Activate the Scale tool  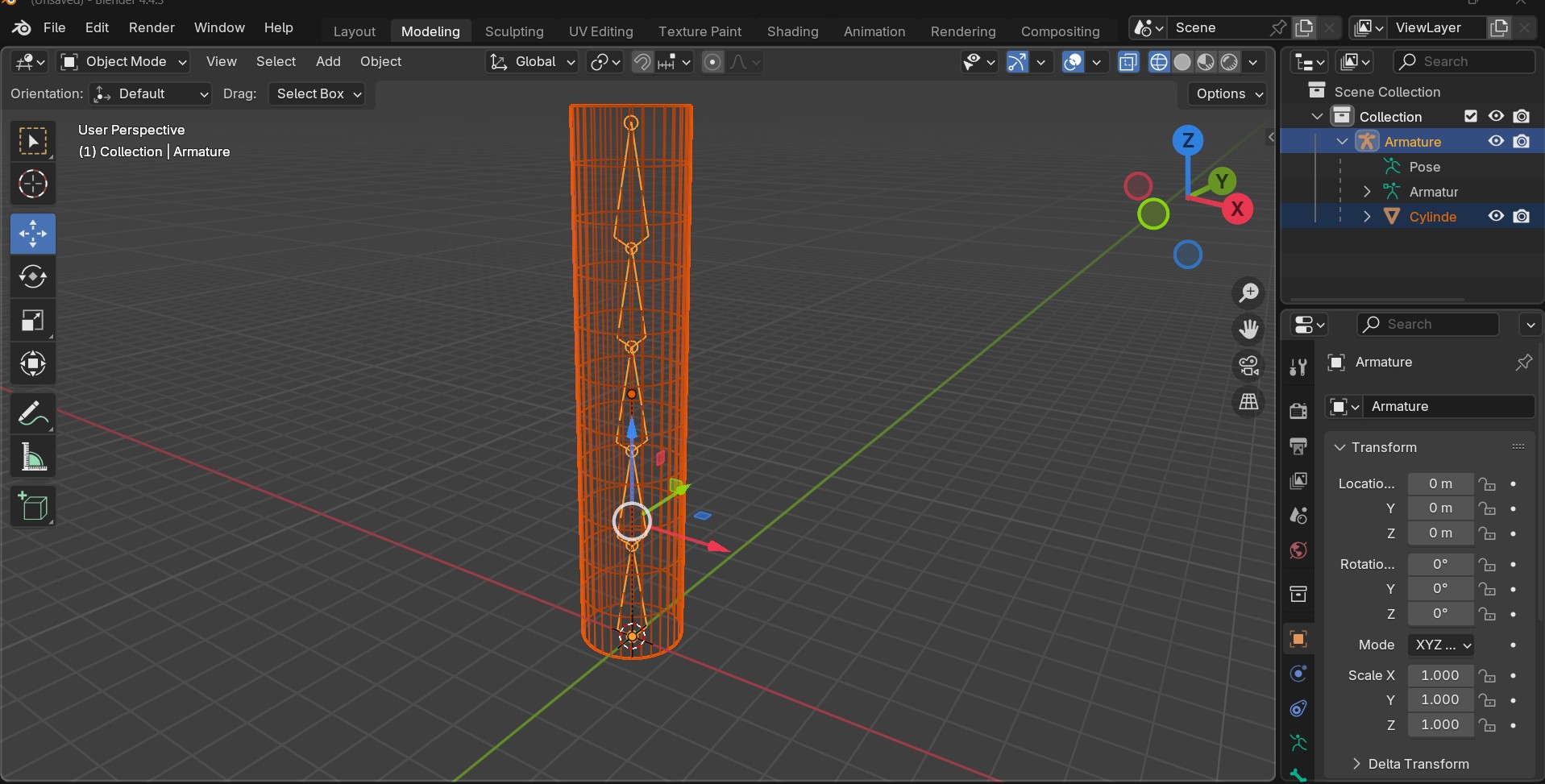[33, 321]
